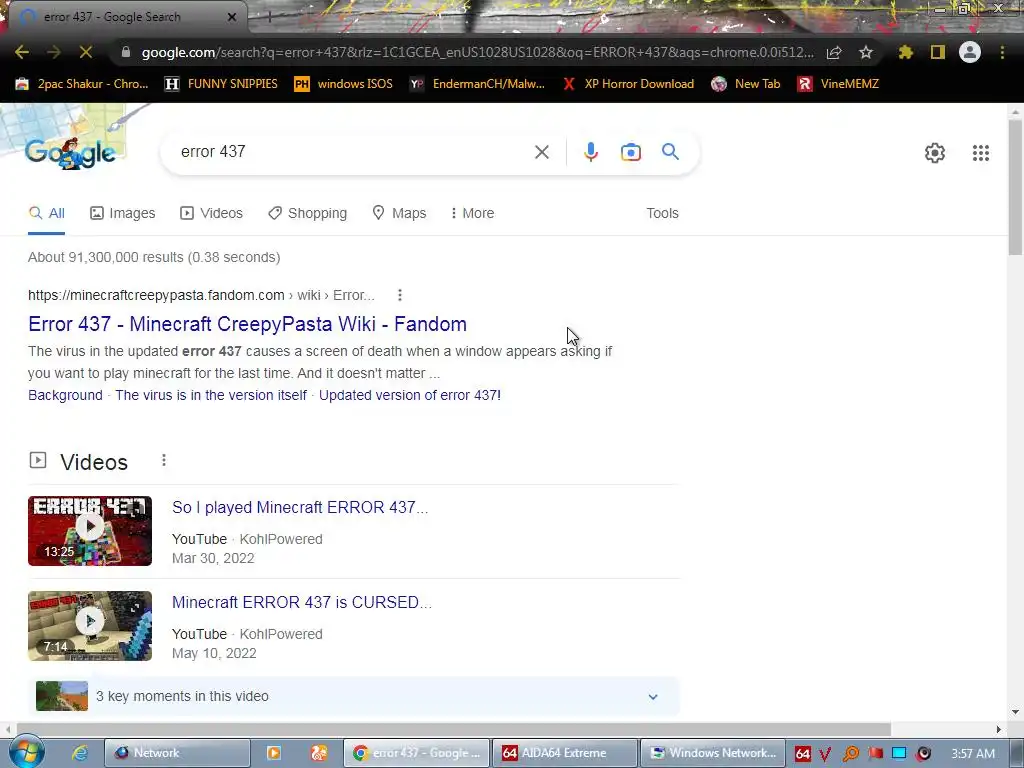Play the 13:25 video thumbnail
The height and width of the screenshot is (768, 1024).
point(90,531)
